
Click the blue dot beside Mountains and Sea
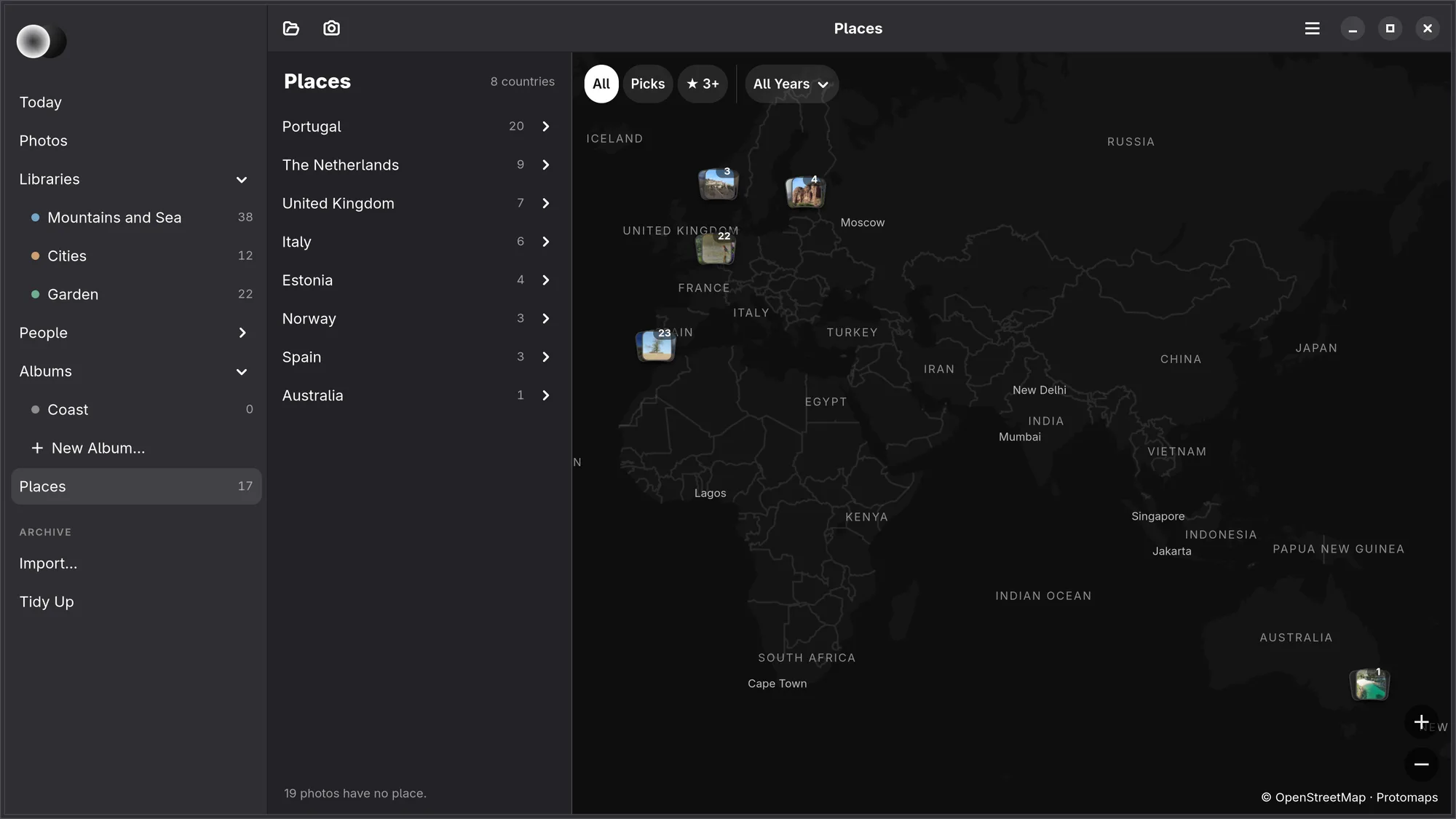pos(35,218)
